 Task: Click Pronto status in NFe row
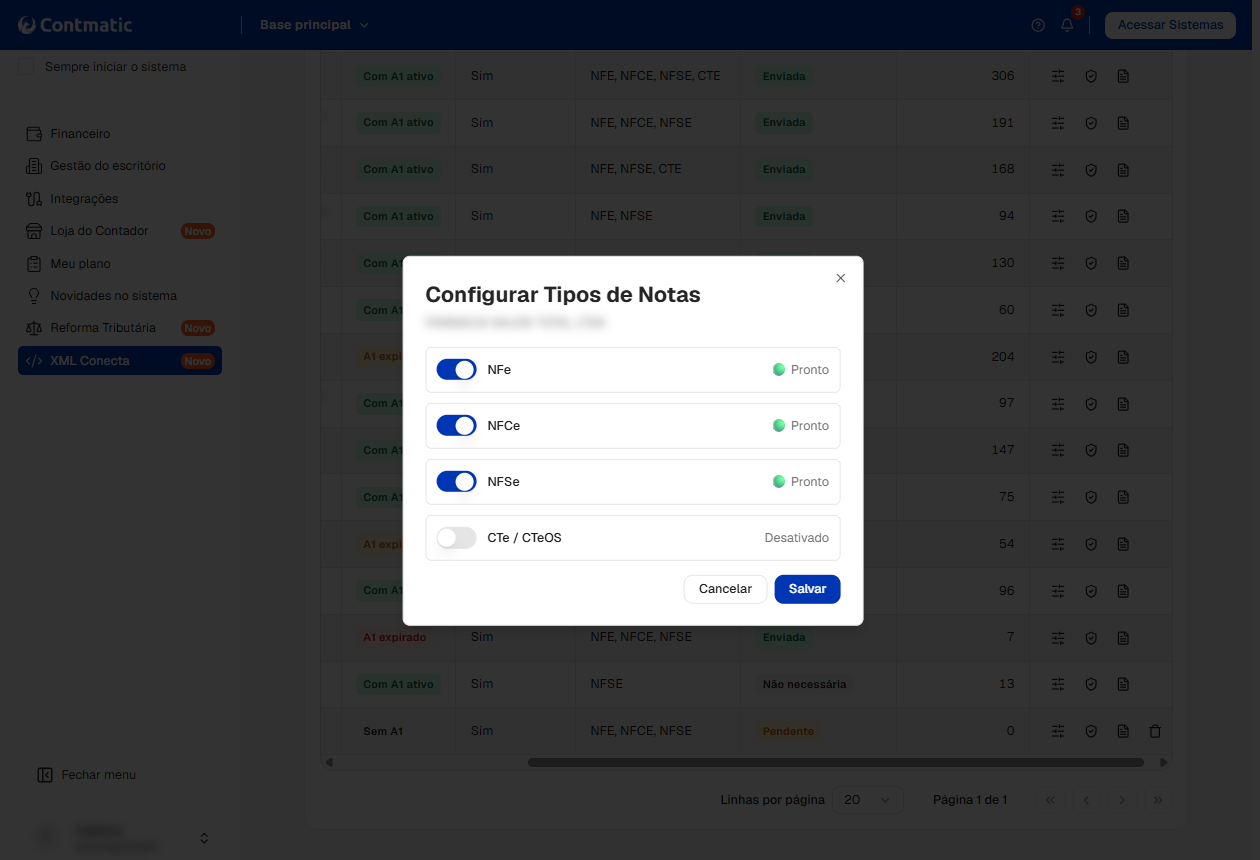pyautogui.click(x=801, y=370)
